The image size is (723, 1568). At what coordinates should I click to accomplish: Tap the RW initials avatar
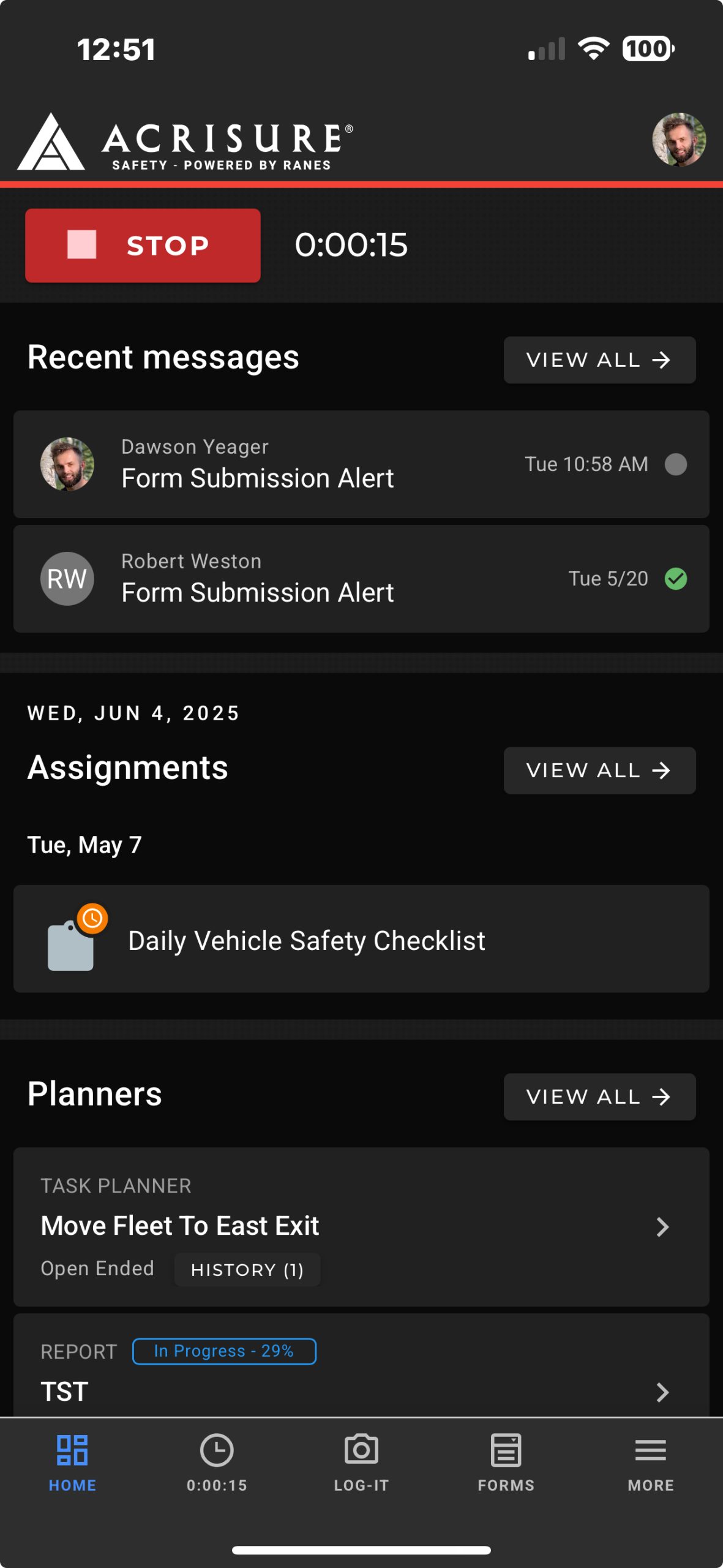pyautogui.click(x=67, y=579)
